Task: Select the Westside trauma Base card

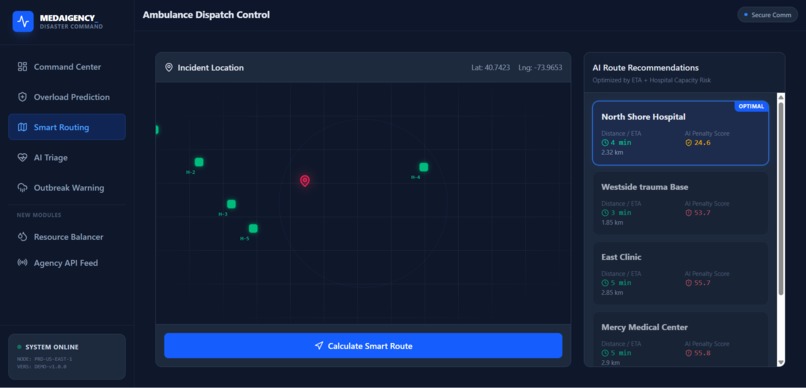Action: pyautogui.click(x=681, y=204)
